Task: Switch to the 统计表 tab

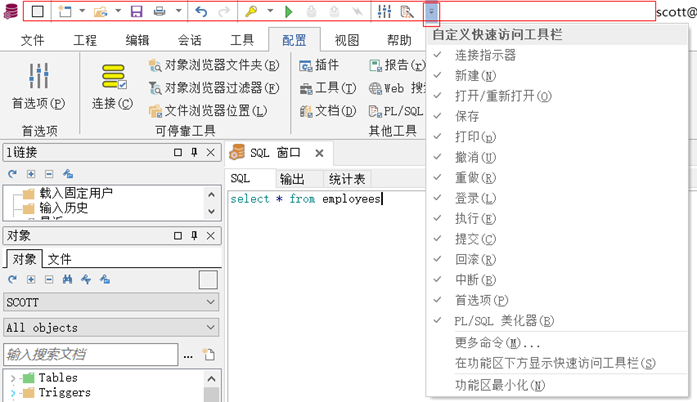Action: pyautogui.click(x=347, y=179)
